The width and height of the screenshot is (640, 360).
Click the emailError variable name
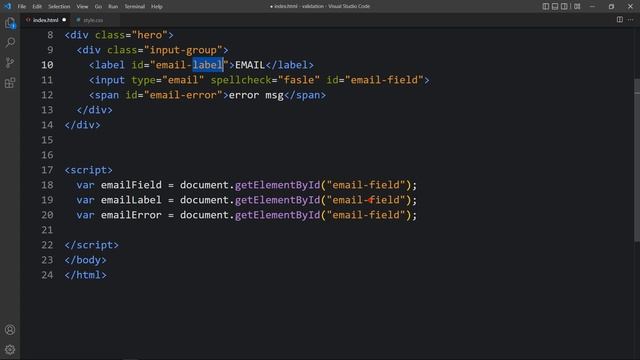click(x=131, y=215)
